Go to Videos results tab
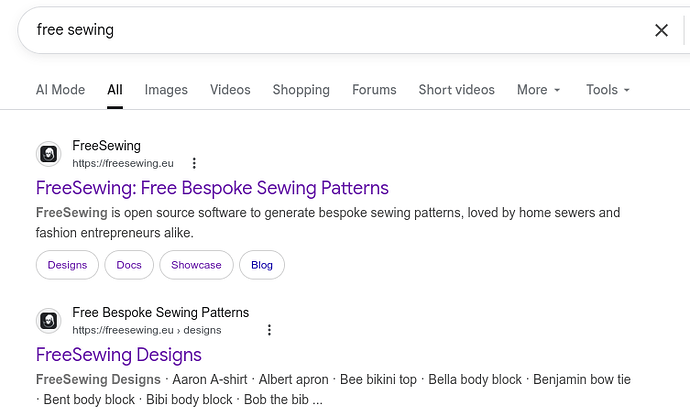Viewport: 690px width, 416px height. (230, 90)
